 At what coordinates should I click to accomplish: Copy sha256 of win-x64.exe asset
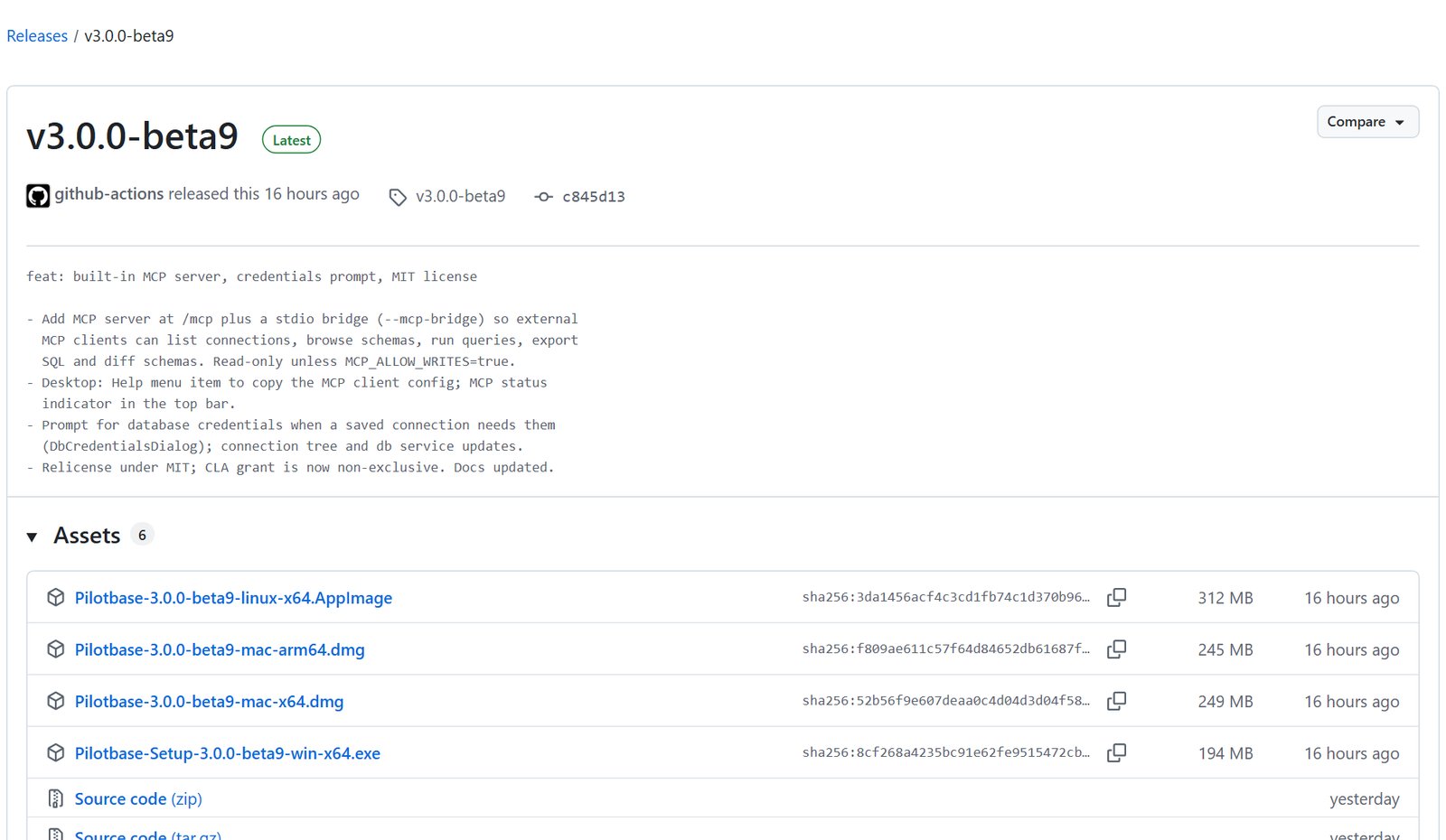1117,752
